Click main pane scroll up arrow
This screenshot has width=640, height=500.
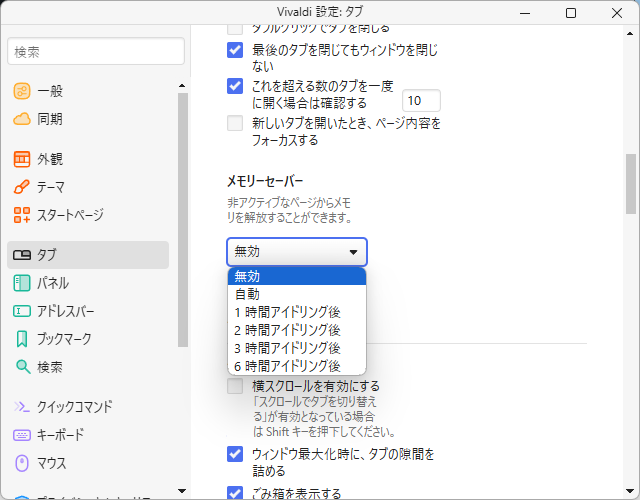click(x=630, y=33)
